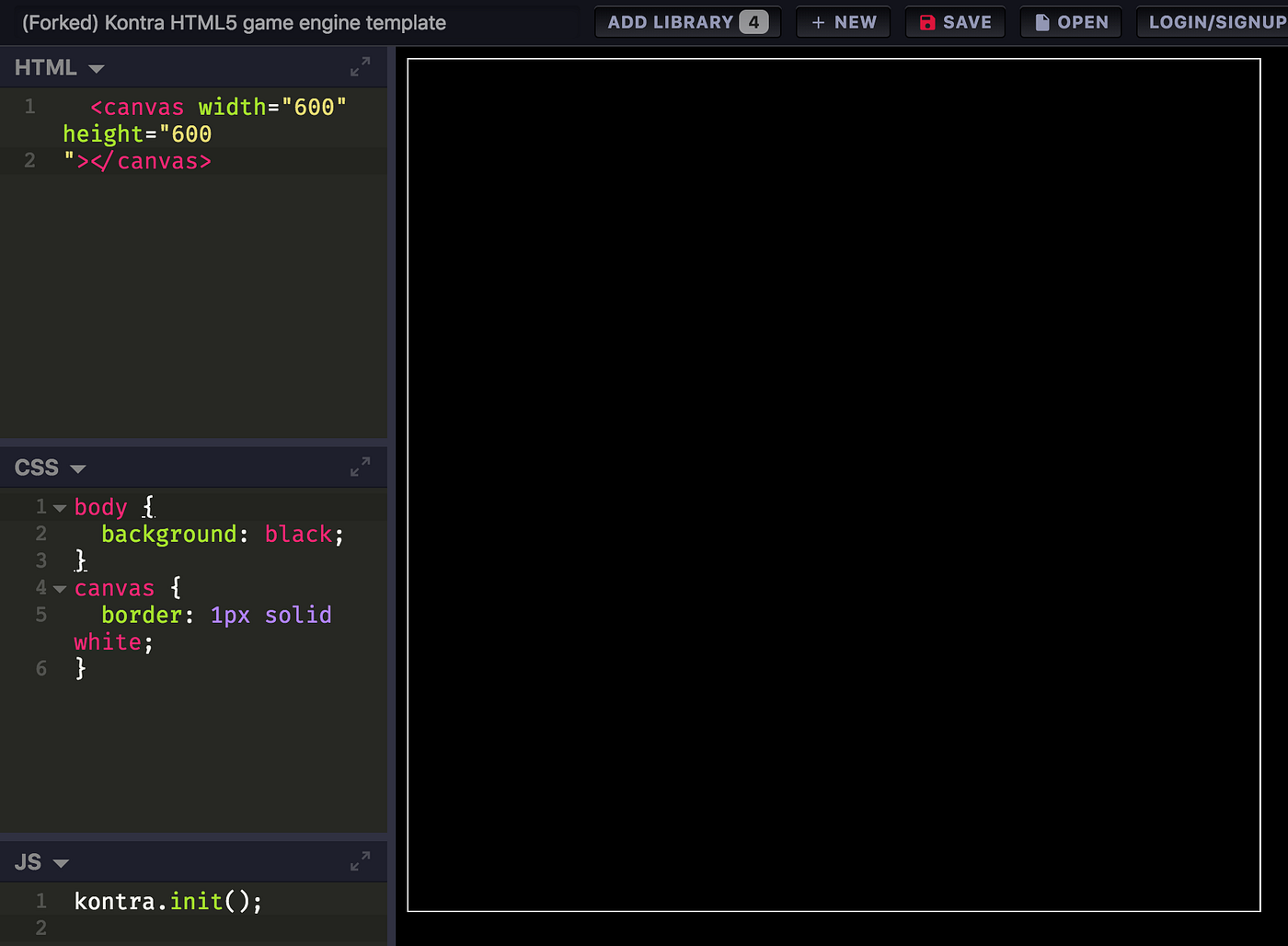This screenshot has height=946, width=1288.
Task: Open the HTML language dropdown arrow
Action: [97, 69]
